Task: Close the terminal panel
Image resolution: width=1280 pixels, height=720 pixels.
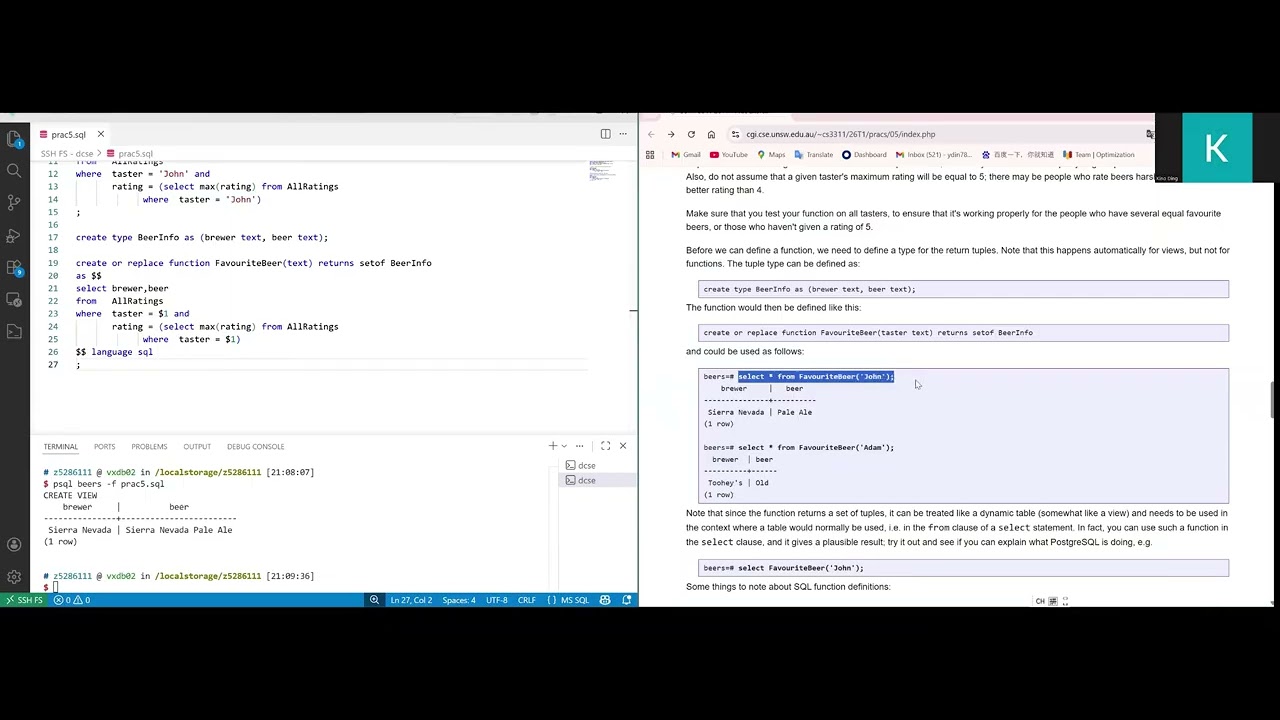Action: point(623,446)
